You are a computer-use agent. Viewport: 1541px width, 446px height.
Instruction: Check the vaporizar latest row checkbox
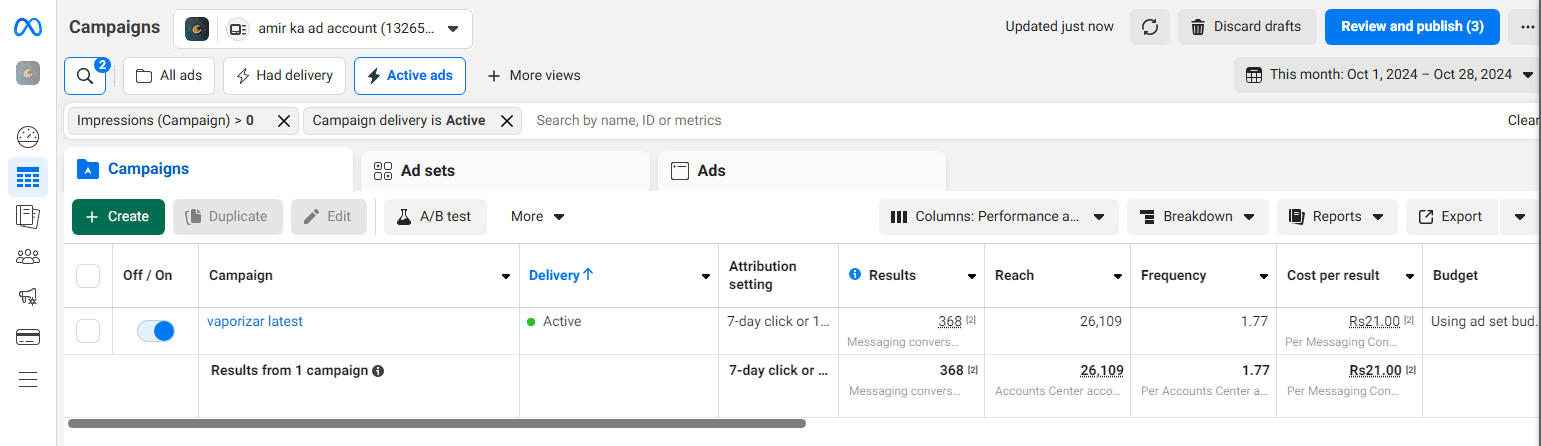click(x=88, y=331)
